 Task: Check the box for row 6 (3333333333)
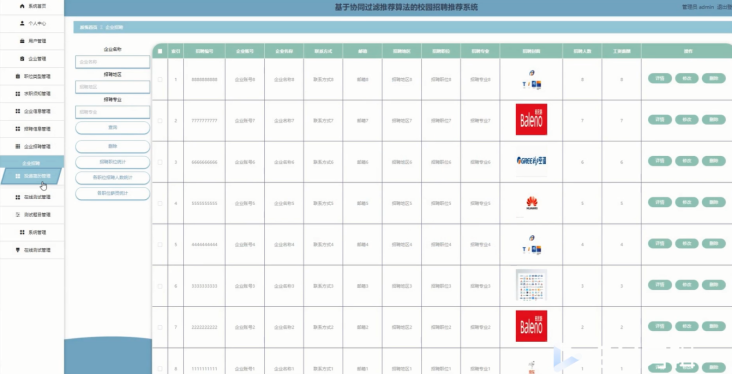(160, 286)
